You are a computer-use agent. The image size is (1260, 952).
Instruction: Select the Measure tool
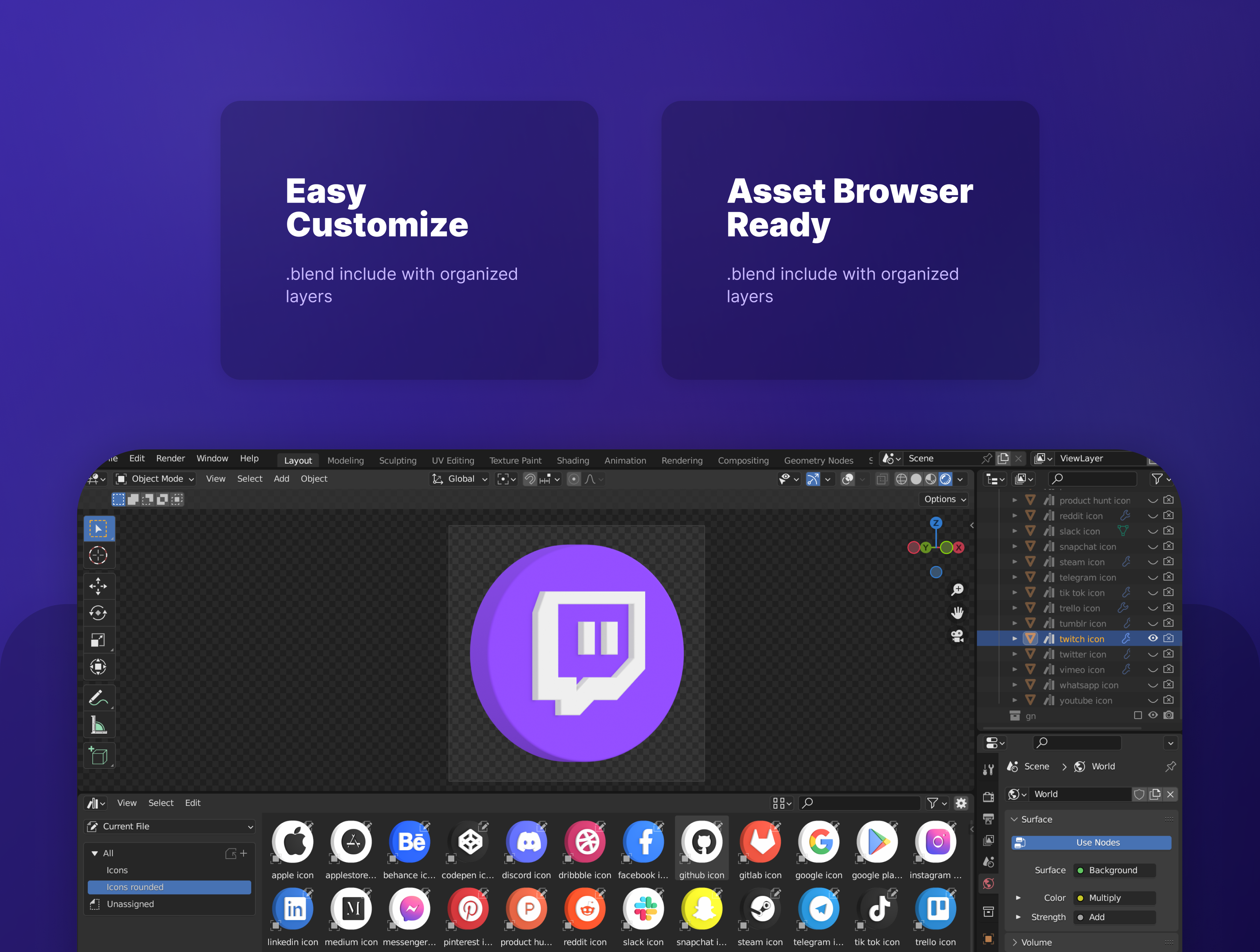(99, 725)
